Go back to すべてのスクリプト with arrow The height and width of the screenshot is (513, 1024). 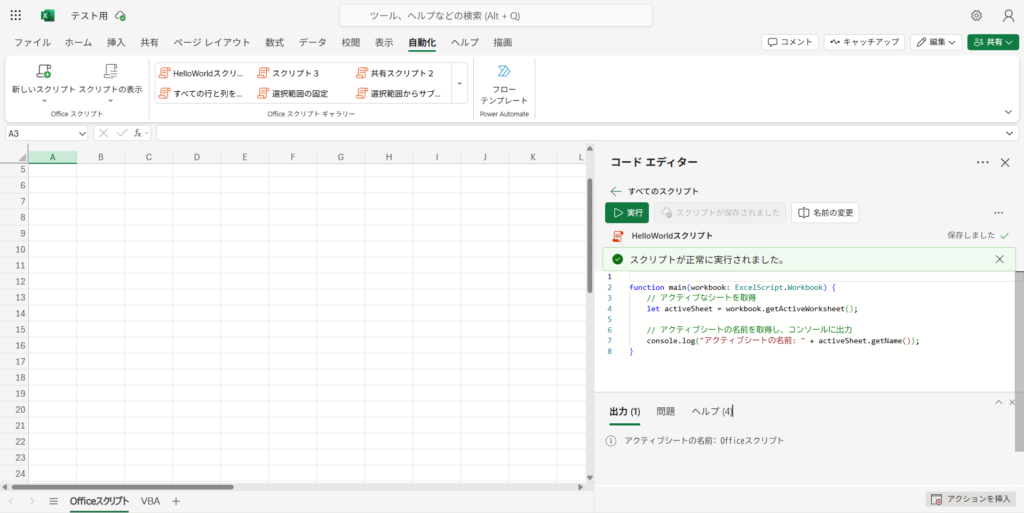click(615, 191)
